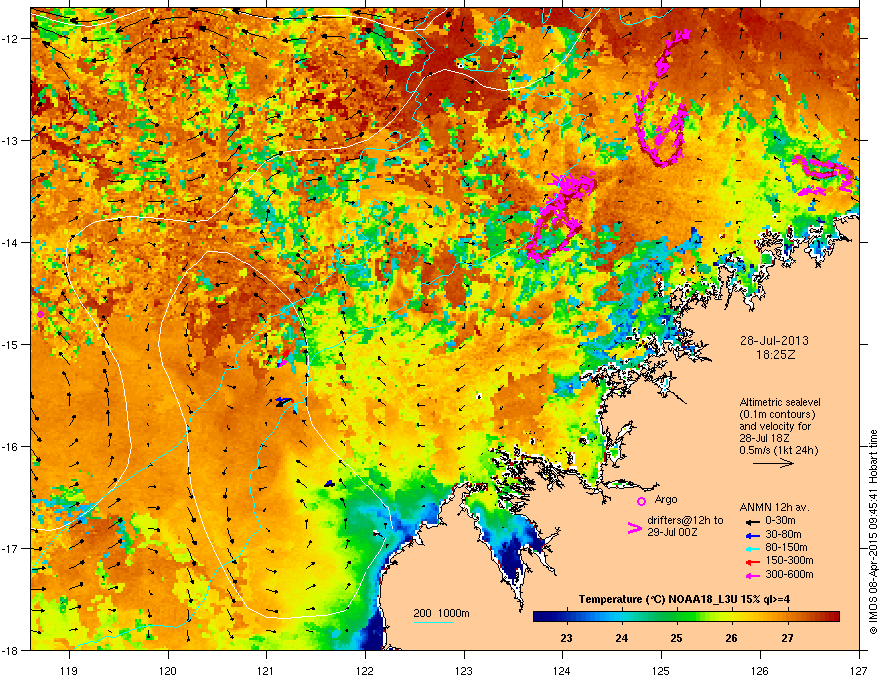The image size is (880, 680).
Task: Click the longitude axis label "127"
Action: tap(859, 670)
